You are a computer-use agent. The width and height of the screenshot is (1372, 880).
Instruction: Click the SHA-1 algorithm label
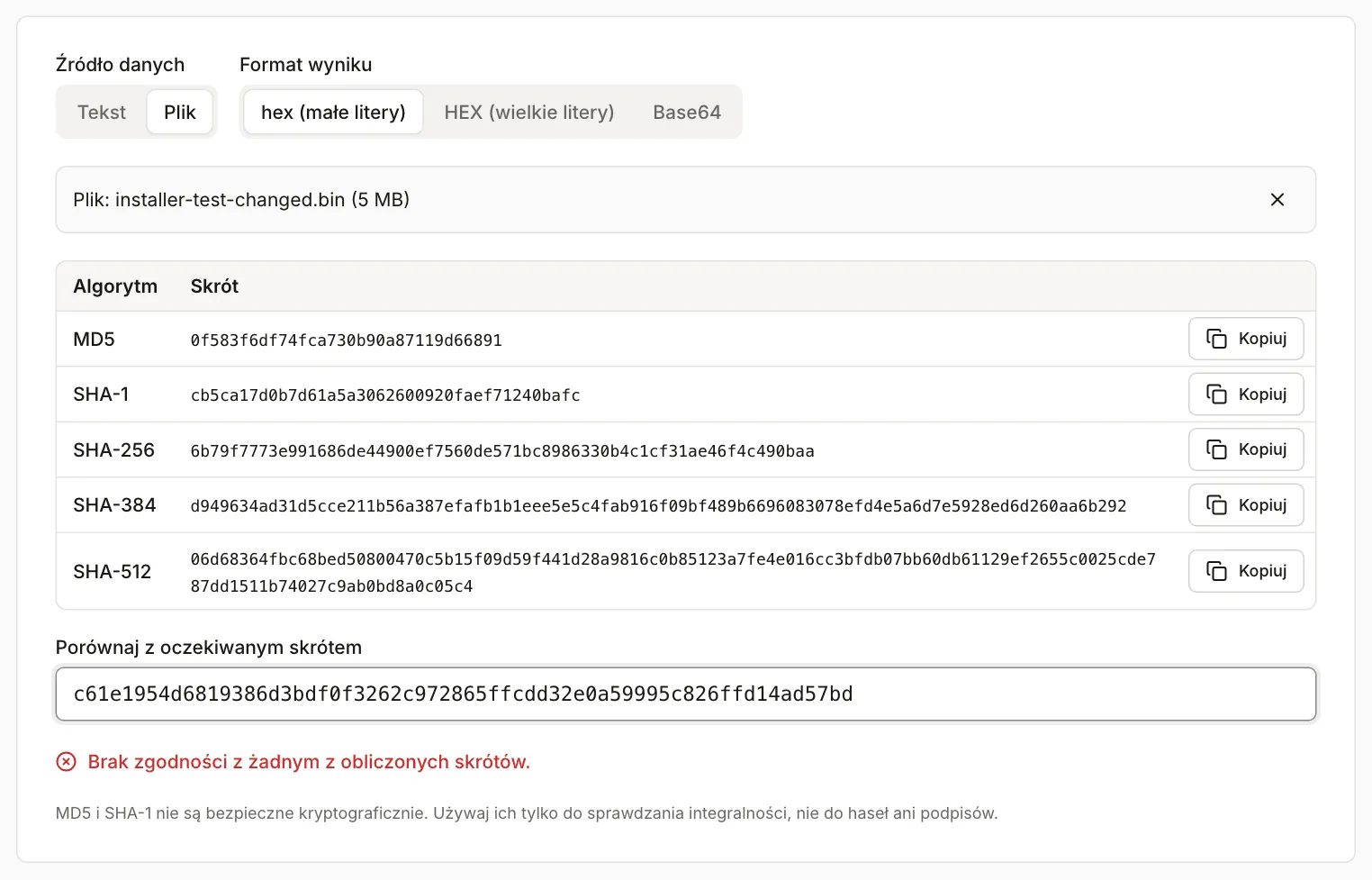101,395
